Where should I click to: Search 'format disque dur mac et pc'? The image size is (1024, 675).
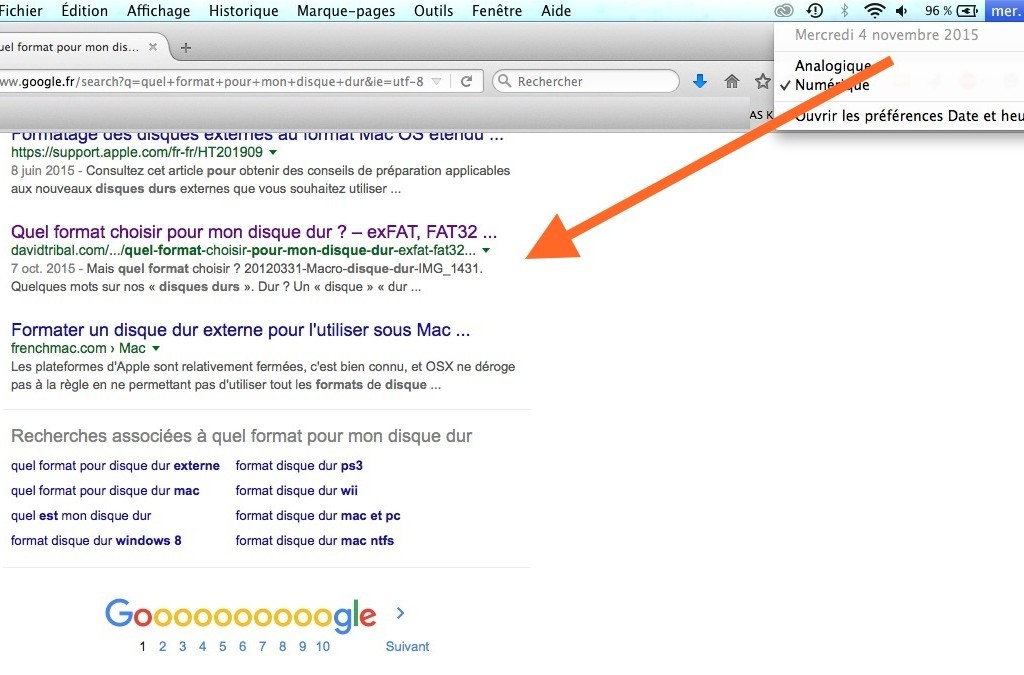(318, 516)
